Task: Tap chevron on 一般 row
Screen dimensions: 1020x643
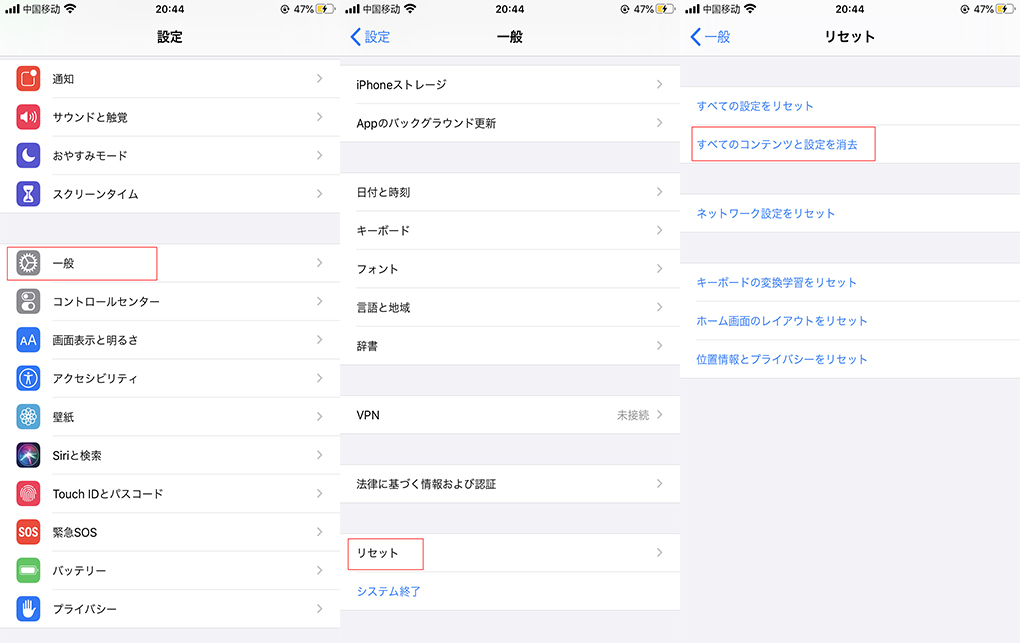Action: pos(319,262)
